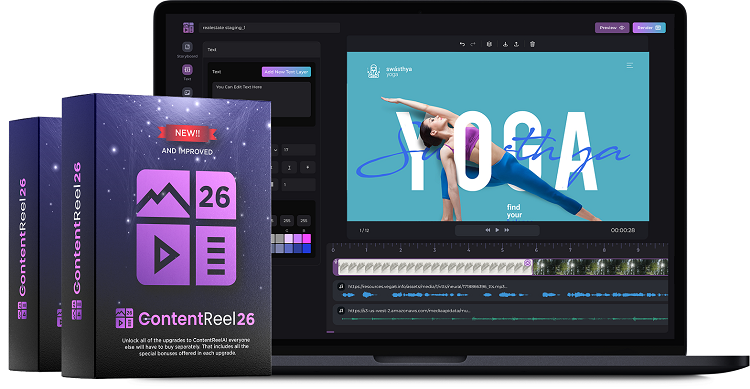
Task: Open the font dropdown chevron beside the 17 field
Action: pos(275,150)
